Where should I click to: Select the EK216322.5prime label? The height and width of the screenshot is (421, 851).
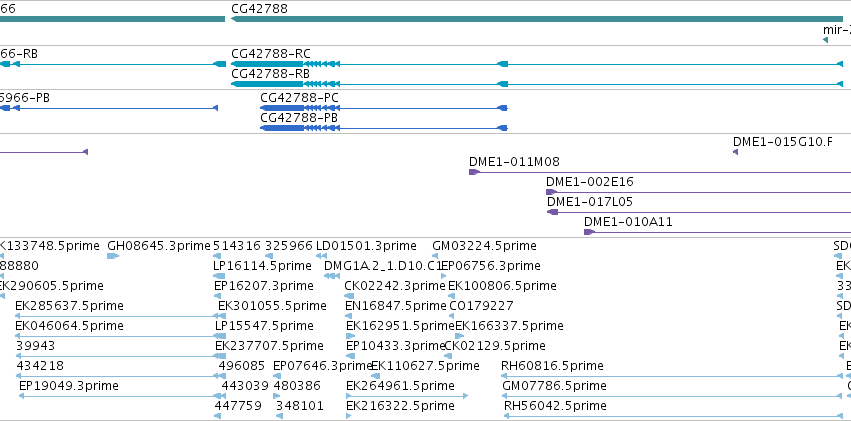401,406
